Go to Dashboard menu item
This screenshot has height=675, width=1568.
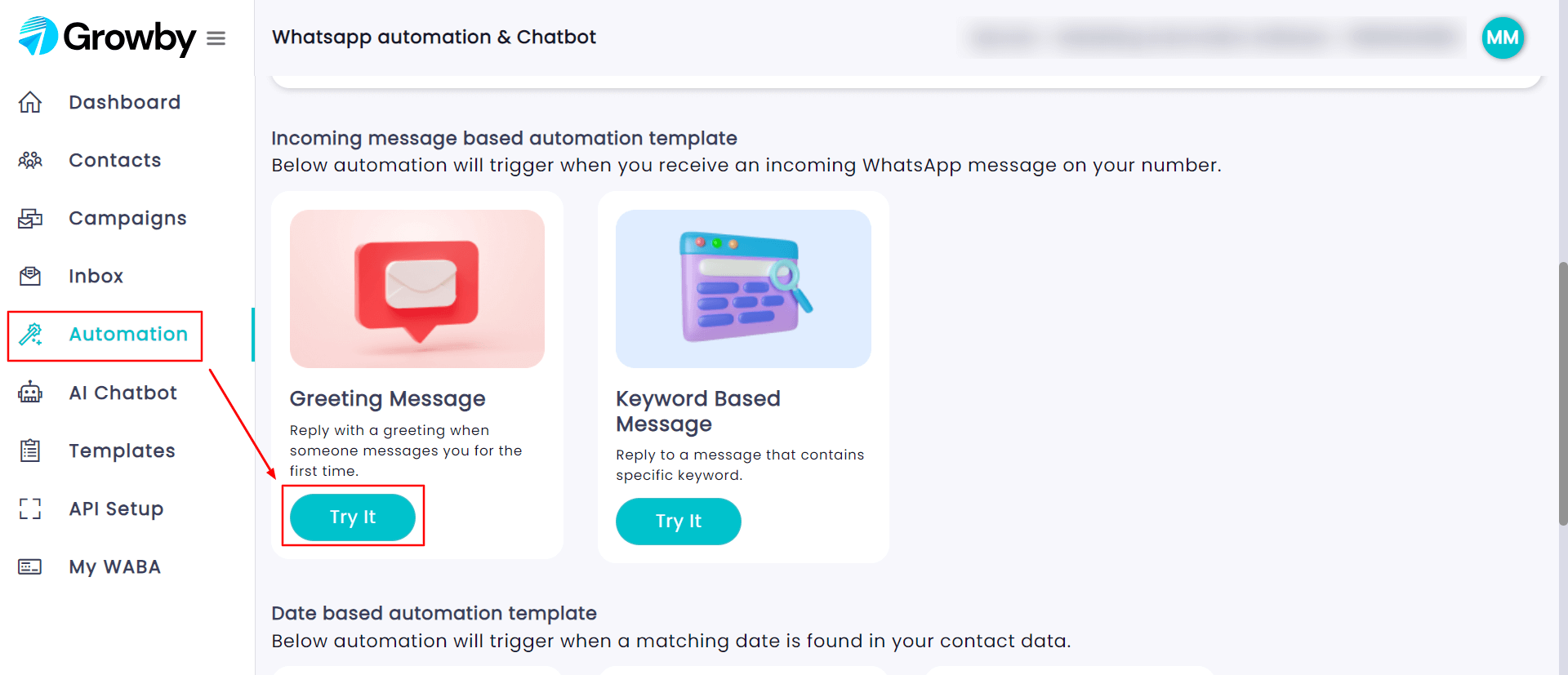point(125,102)
